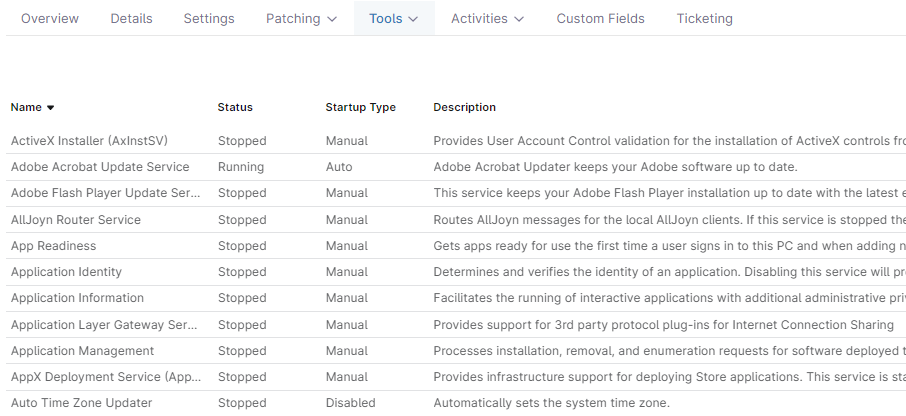Select the Auto Time Zone Updater service
Screen dimensions: 906x416
[81, 403]
